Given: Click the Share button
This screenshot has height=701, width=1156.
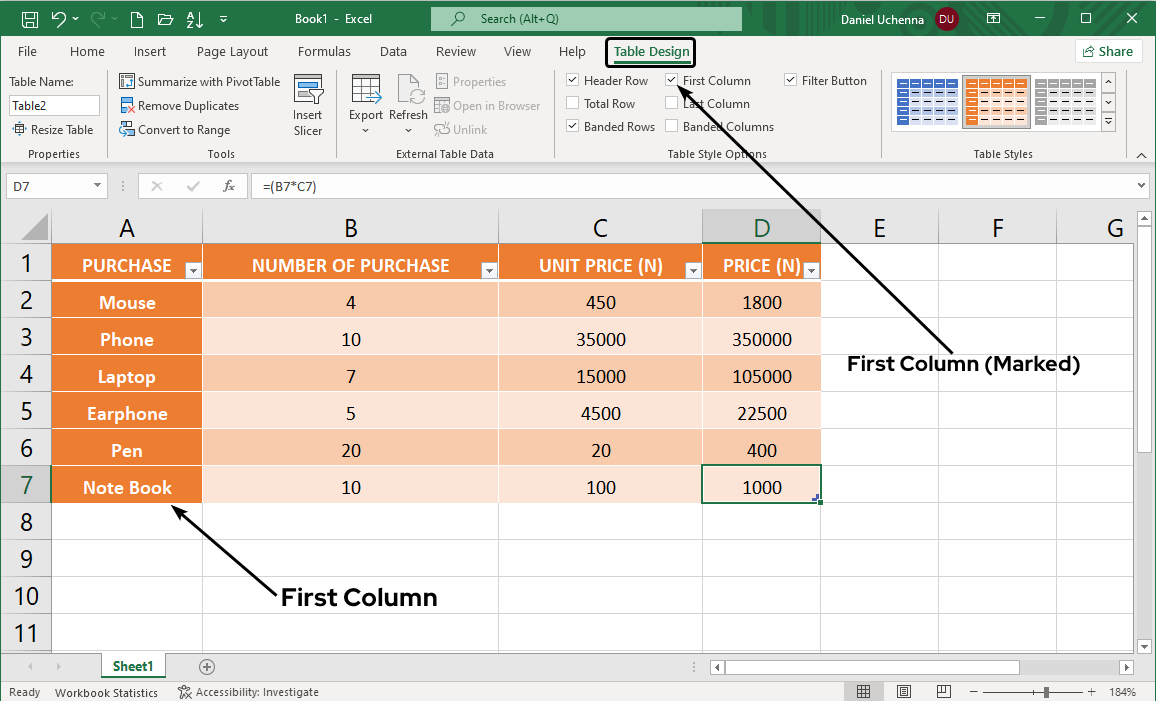Looking at the screenshot, I should coord(1110,51).
